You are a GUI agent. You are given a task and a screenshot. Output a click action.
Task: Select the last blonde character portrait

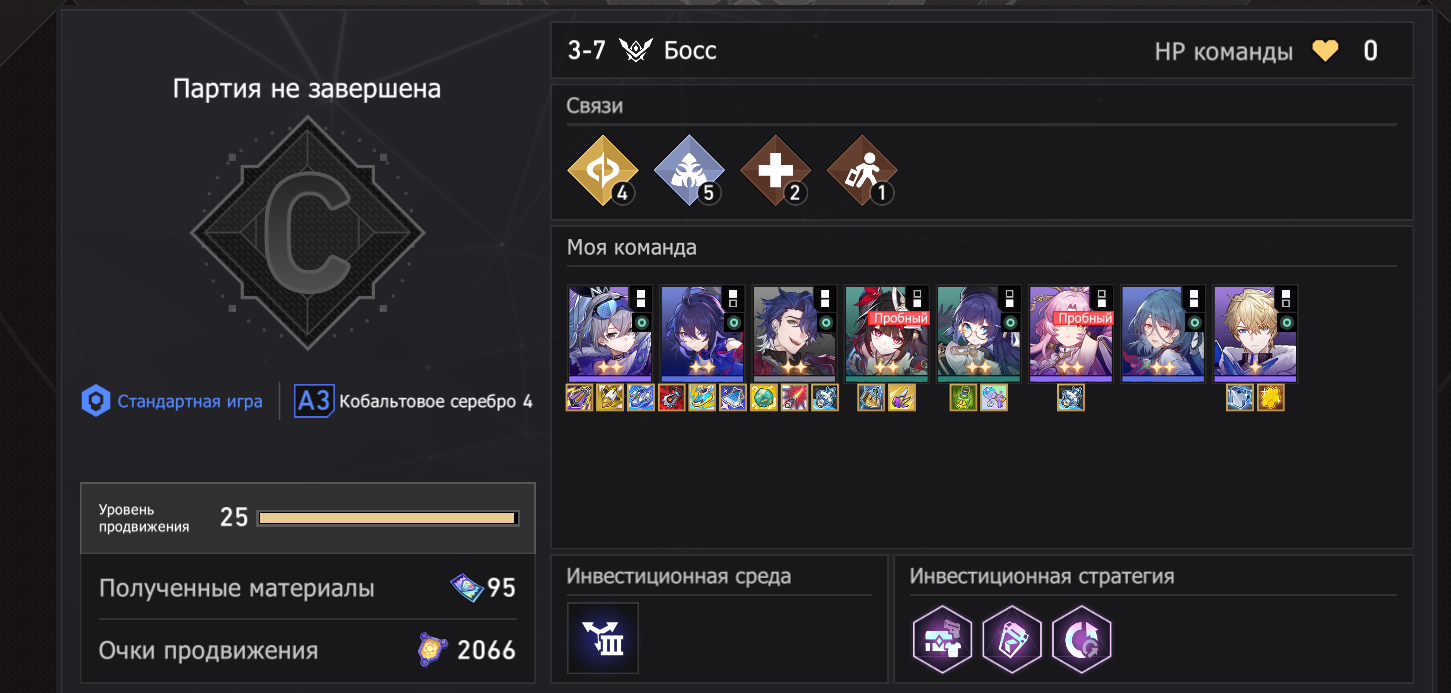click(x=1255, y=334)
